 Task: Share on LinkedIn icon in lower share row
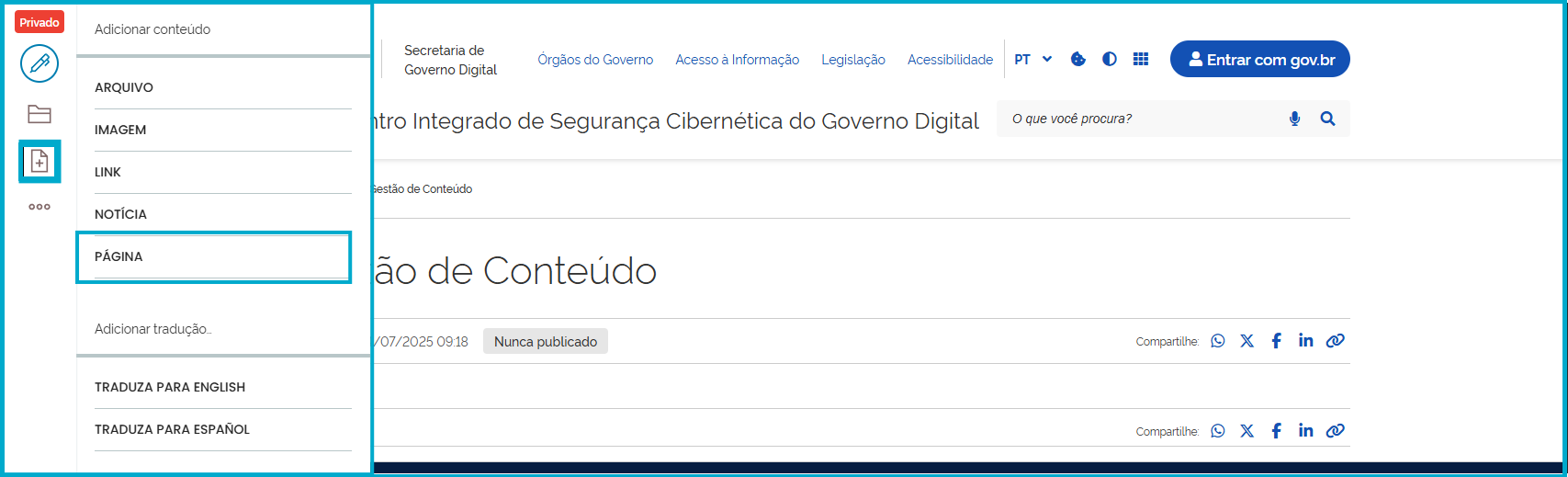click(1305, 431)
